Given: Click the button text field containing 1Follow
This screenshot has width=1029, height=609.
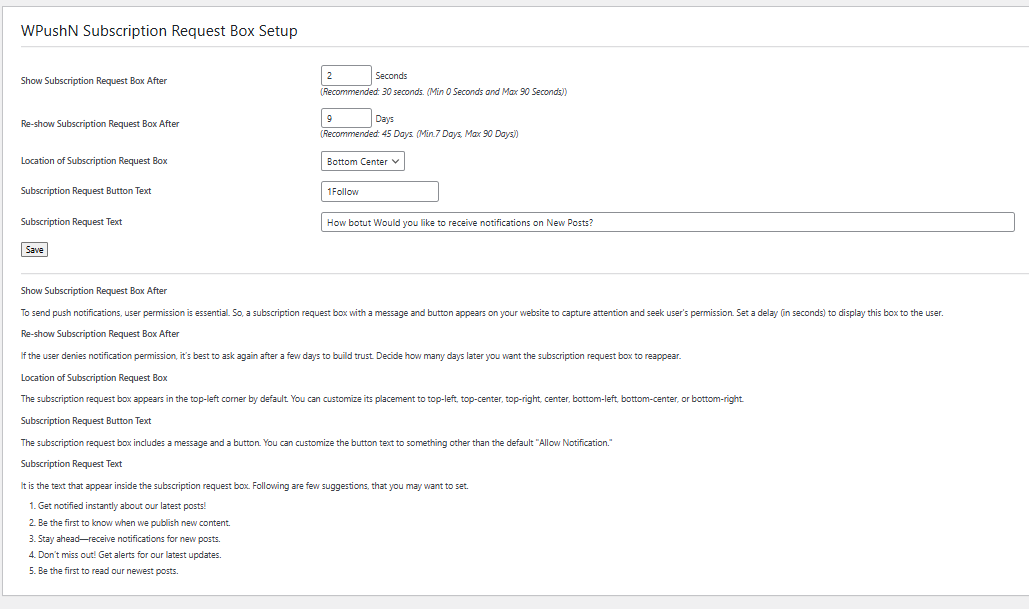Looking at the screenshot, I should [379, 192].
